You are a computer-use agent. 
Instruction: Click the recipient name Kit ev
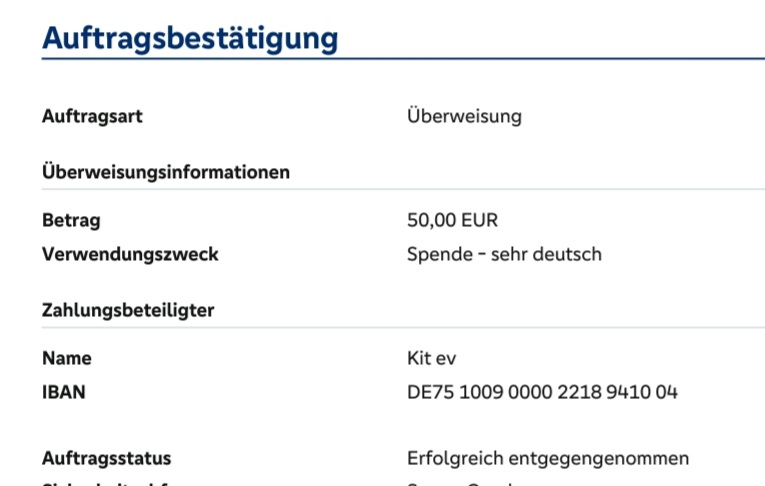tap(432, 358)
